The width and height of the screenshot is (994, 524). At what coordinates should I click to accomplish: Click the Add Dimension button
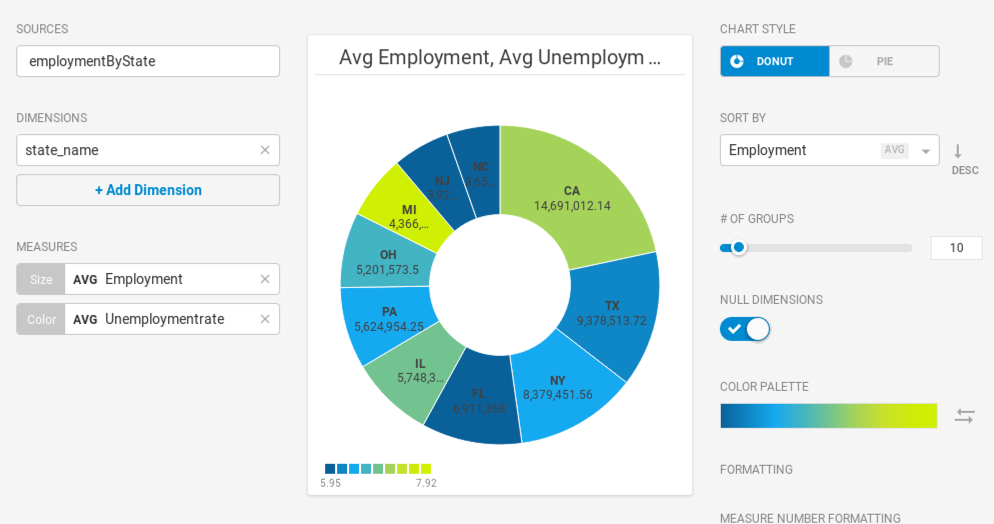point(148,190)
